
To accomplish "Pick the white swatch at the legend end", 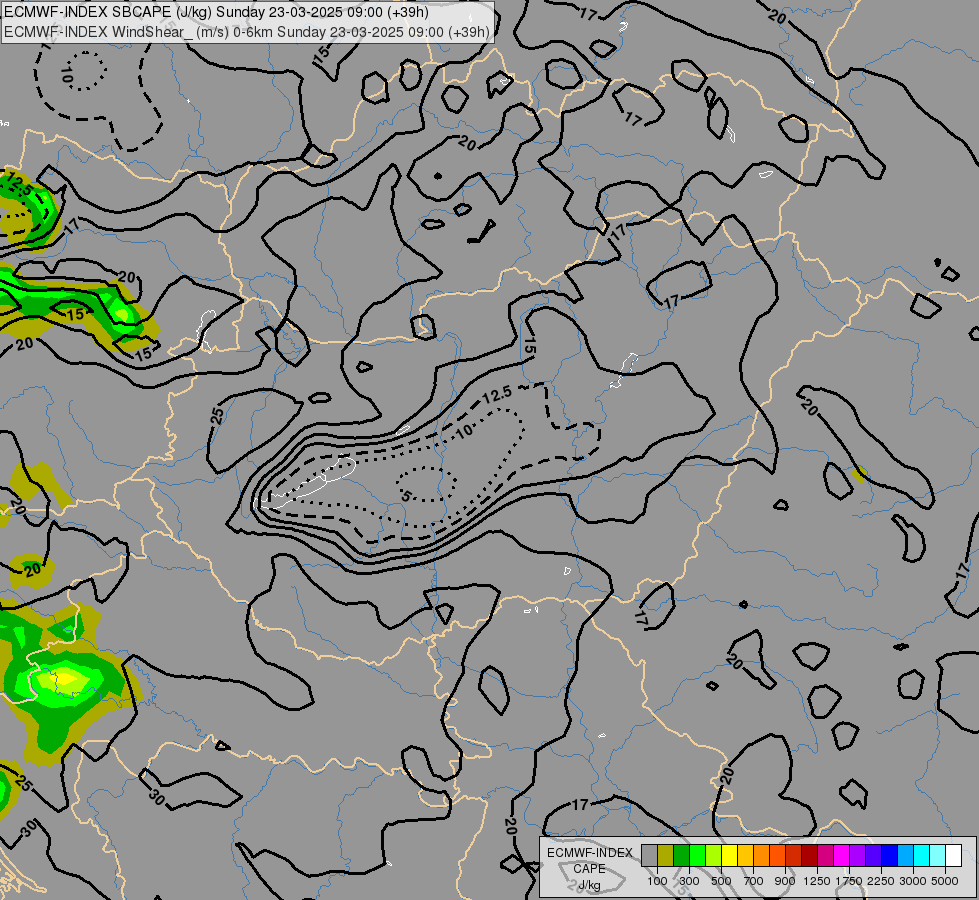I will [x=953, y=856].
